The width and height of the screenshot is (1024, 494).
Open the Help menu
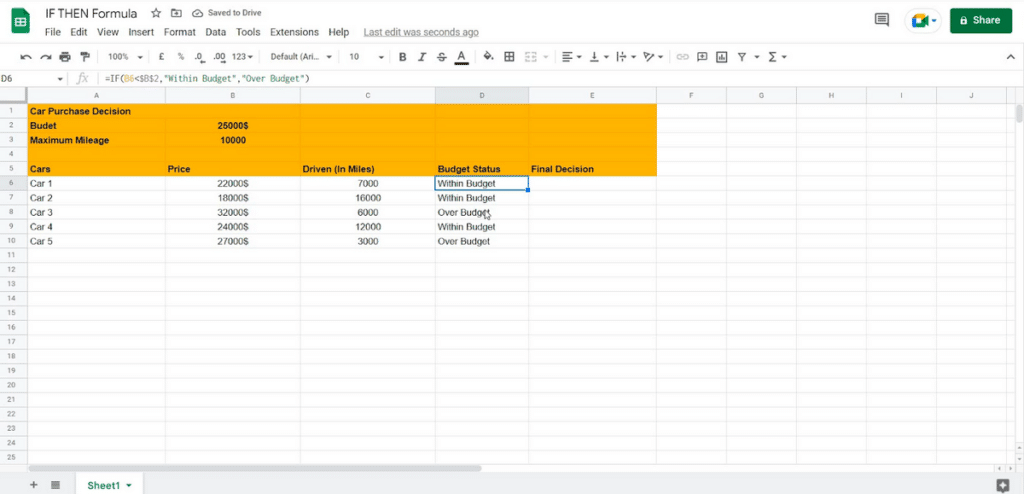click(x=339, y=32)
